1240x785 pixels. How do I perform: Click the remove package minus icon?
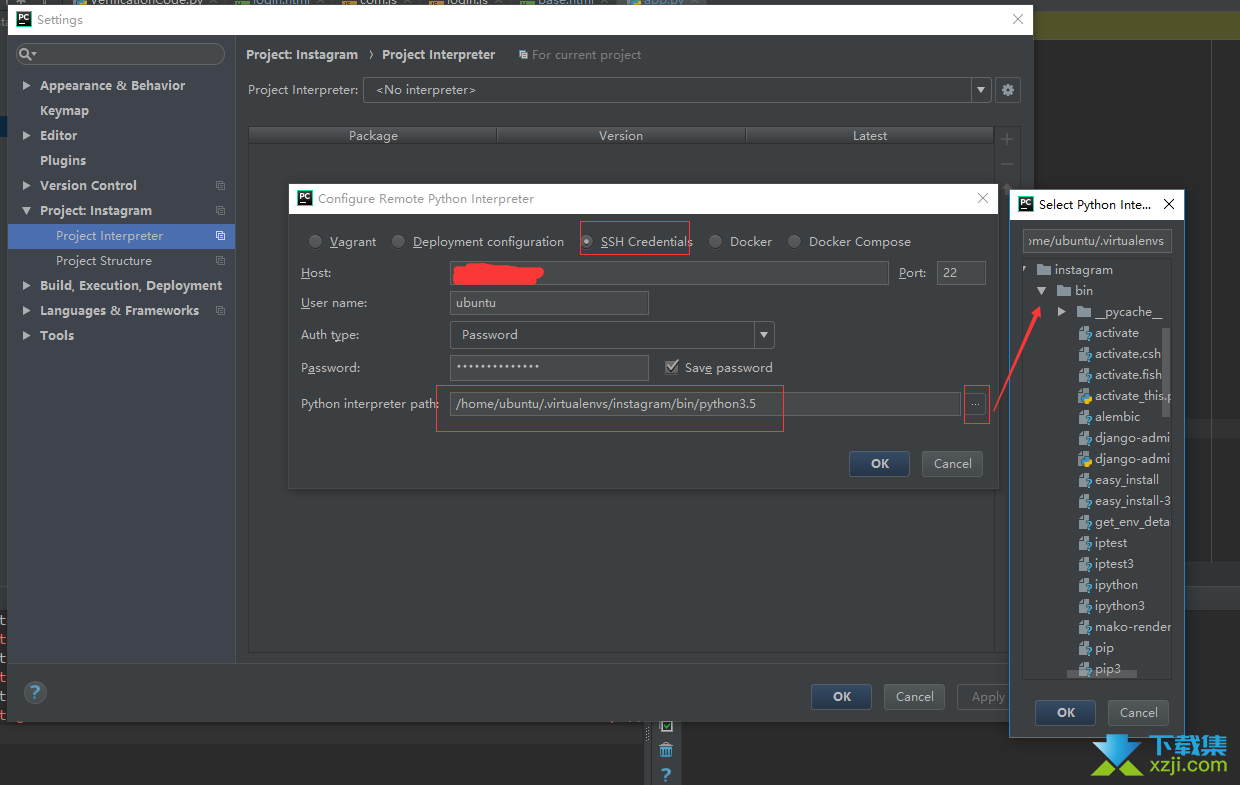point(1007,164)
